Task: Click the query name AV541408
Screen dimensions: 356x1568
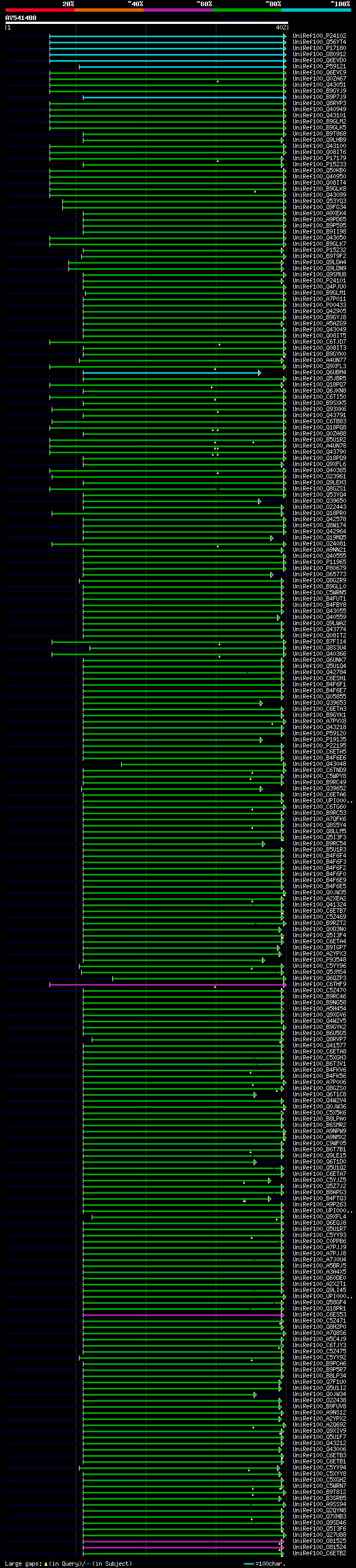Action: [21, 18]
